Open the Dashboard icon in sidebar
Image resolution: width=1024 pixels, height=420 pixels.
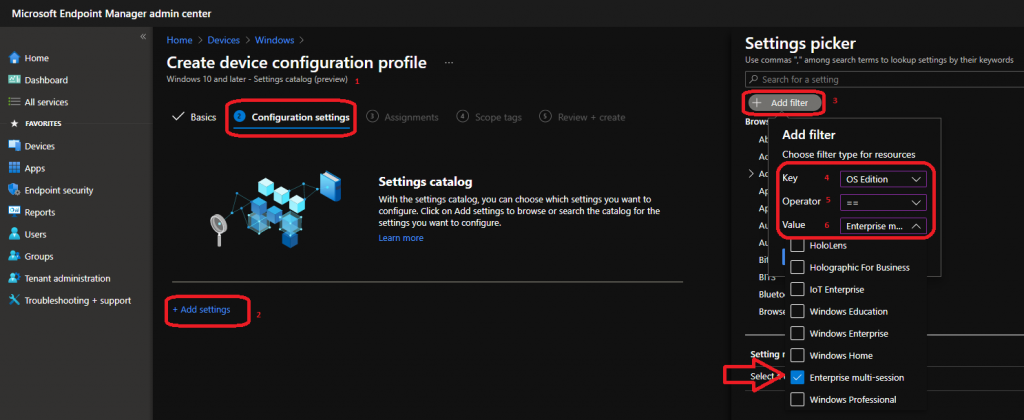tap(14, 80)
